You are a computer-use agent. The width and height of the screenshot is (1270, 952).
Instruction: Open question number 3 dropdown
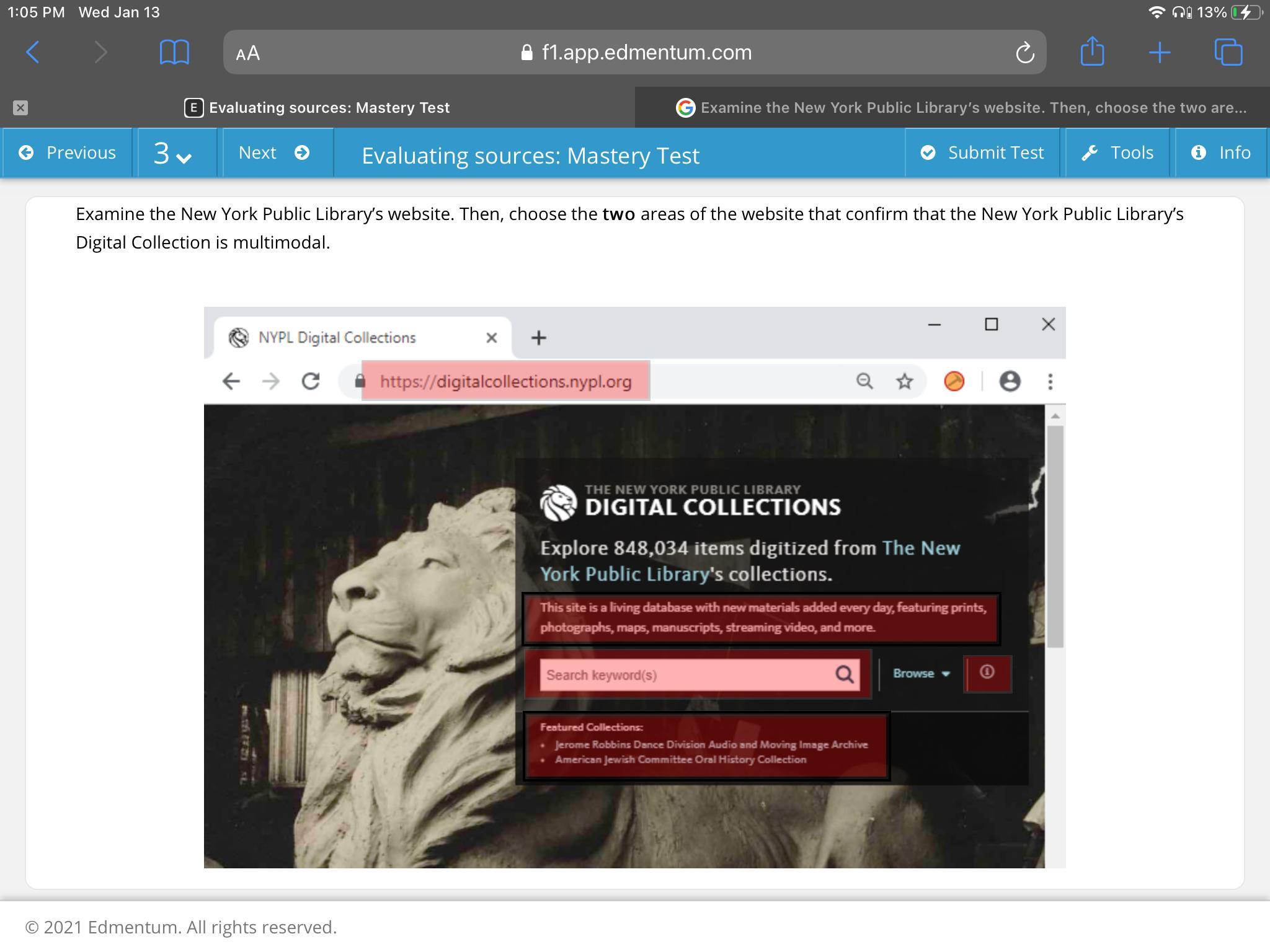pyautogui.click(x=173, y=154)
